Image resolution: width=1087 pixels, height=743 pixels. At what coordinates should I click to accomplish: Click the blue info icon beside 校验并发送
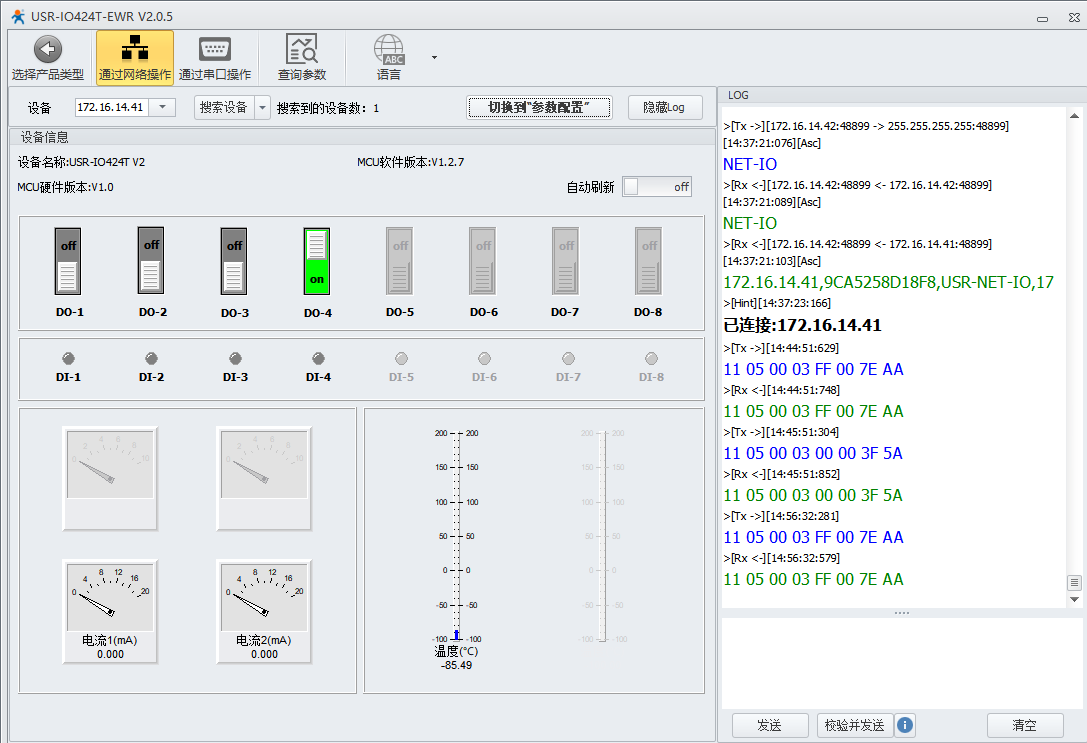pos(905,725)
